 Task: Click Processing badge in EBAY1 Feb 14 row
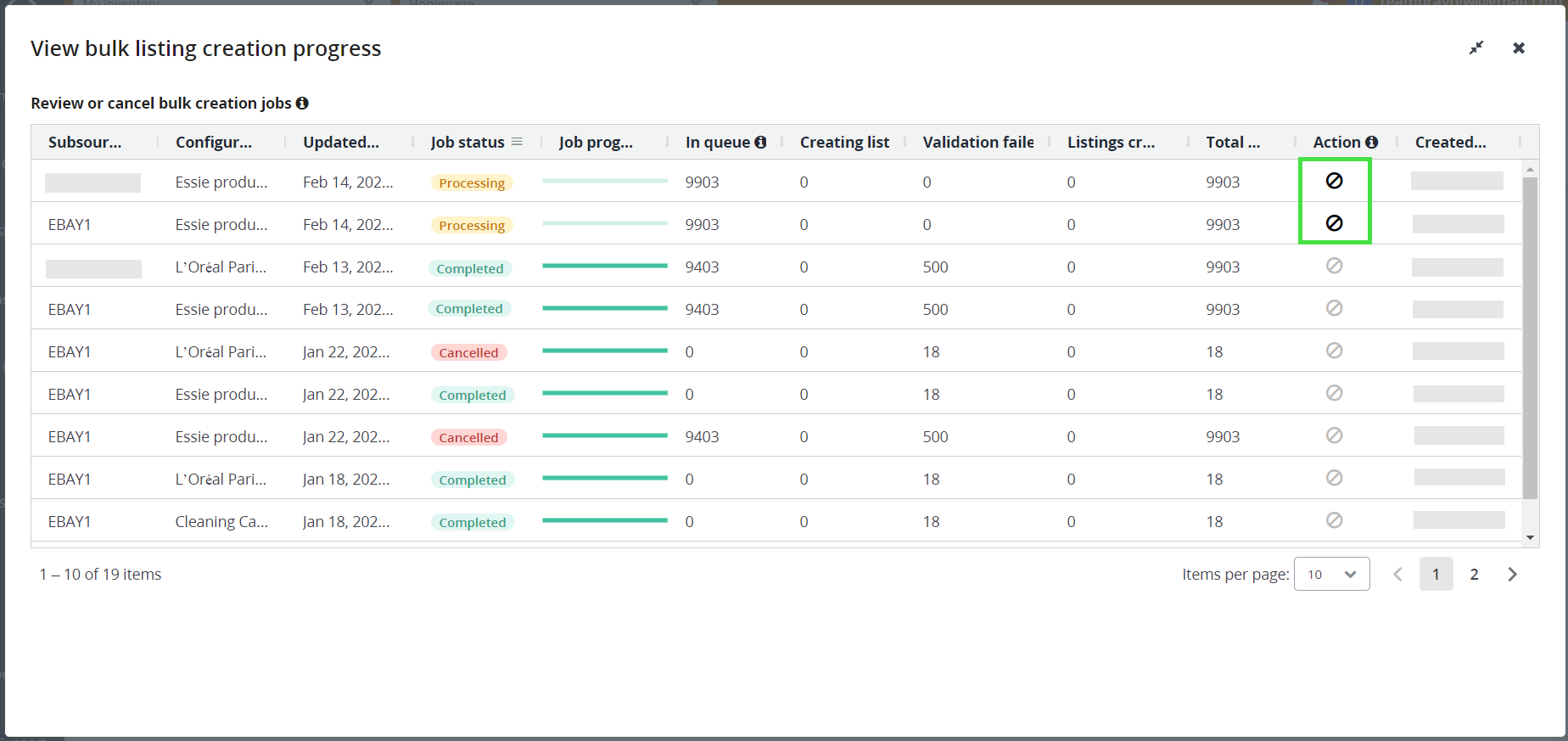pos(472,225)
